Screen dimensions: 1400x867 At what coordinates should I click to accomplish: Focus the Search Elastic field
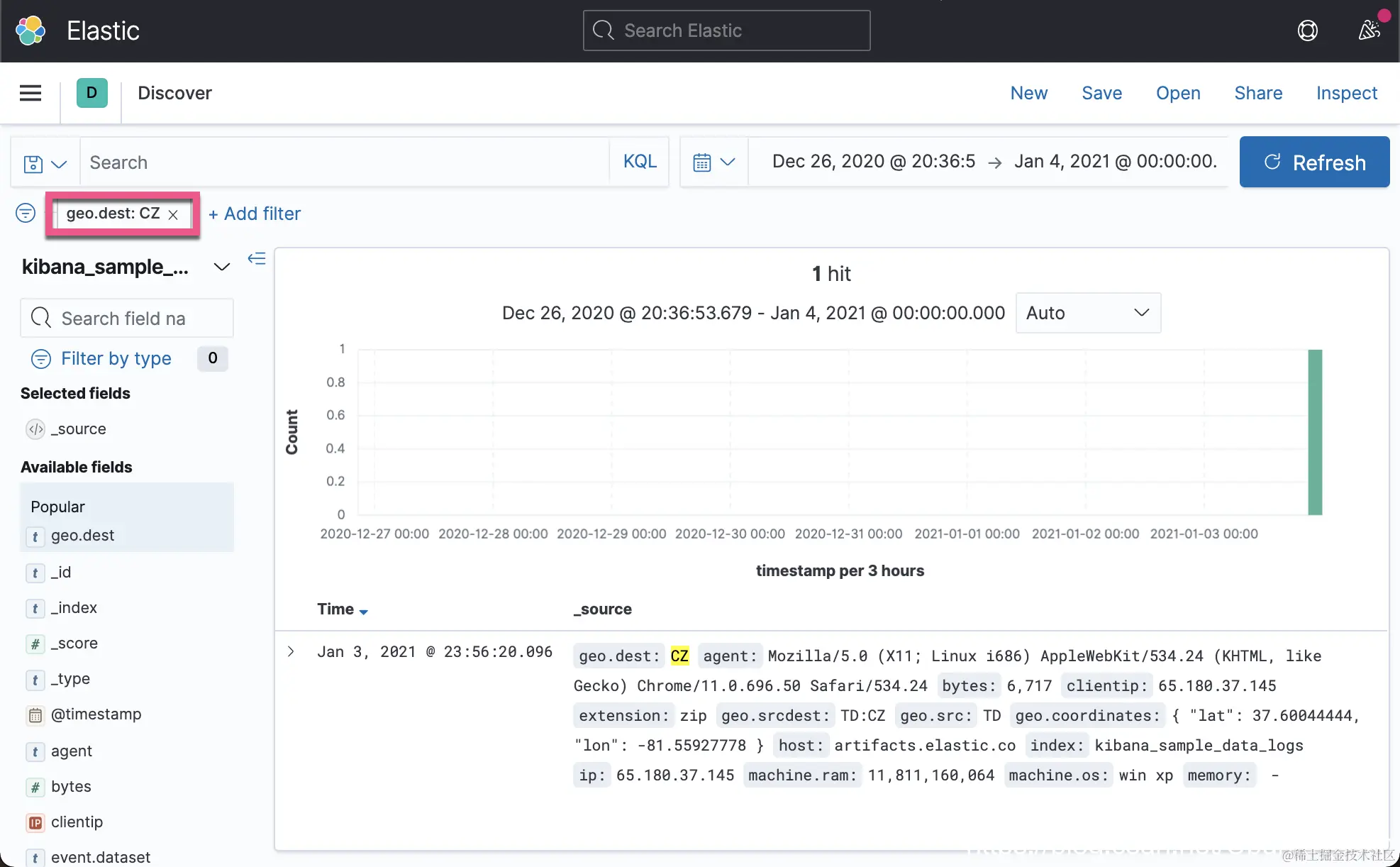point(726,31)
